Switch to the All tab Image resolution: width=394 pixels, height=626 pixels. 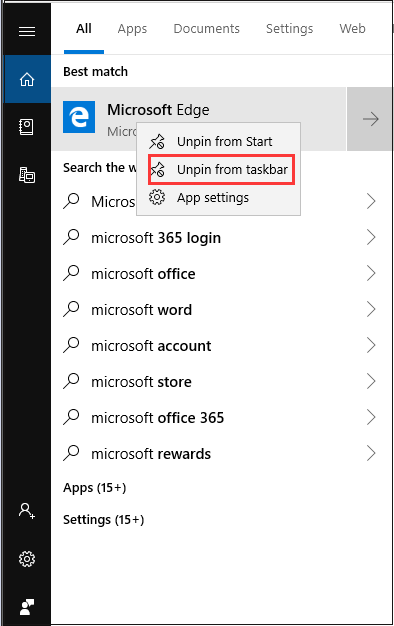tap(84, 29)
